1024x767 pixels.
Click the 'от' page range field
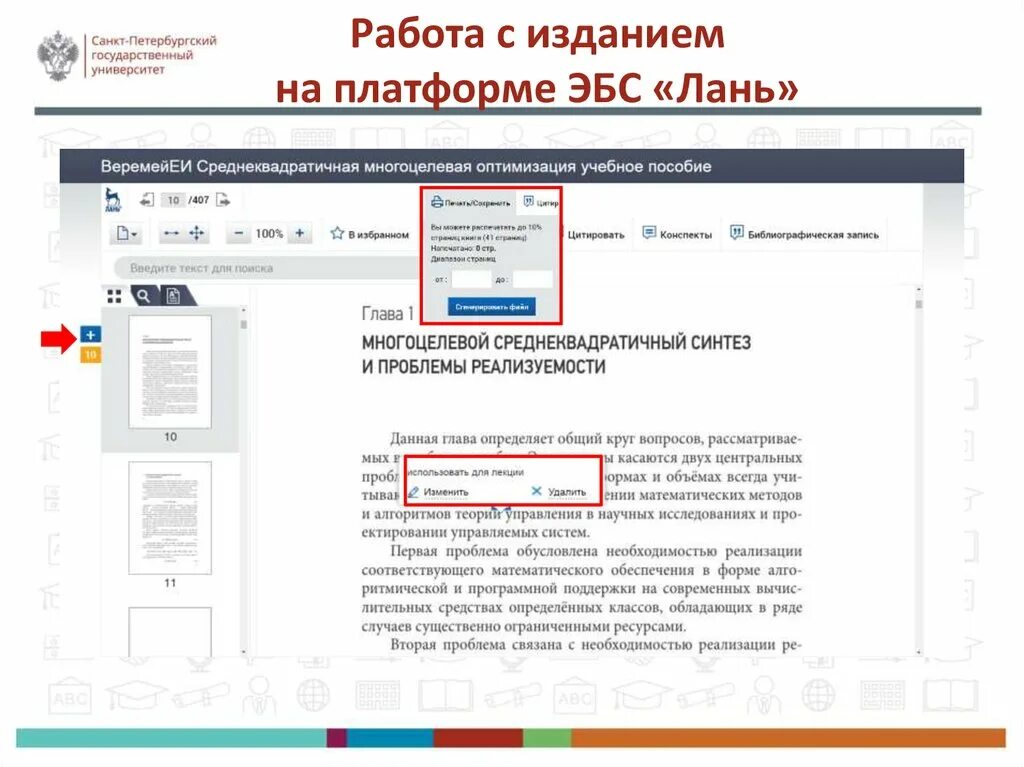click(x=471, y=279)
